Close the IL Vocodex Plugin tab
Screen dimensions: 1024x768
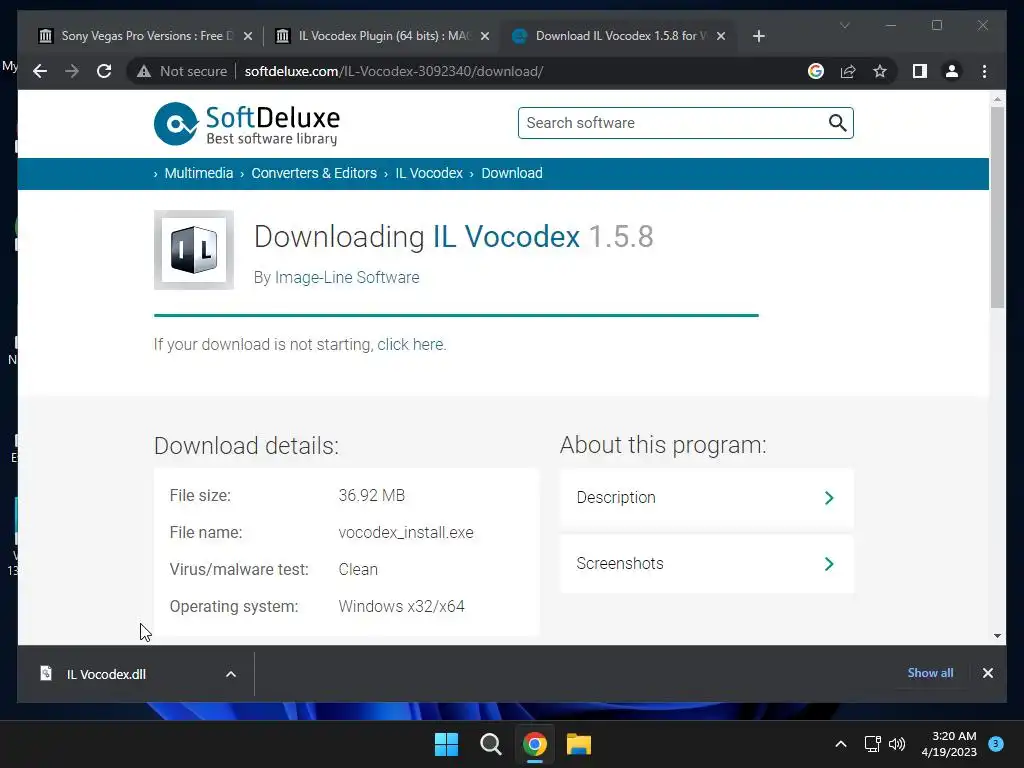tap(485, 36)
